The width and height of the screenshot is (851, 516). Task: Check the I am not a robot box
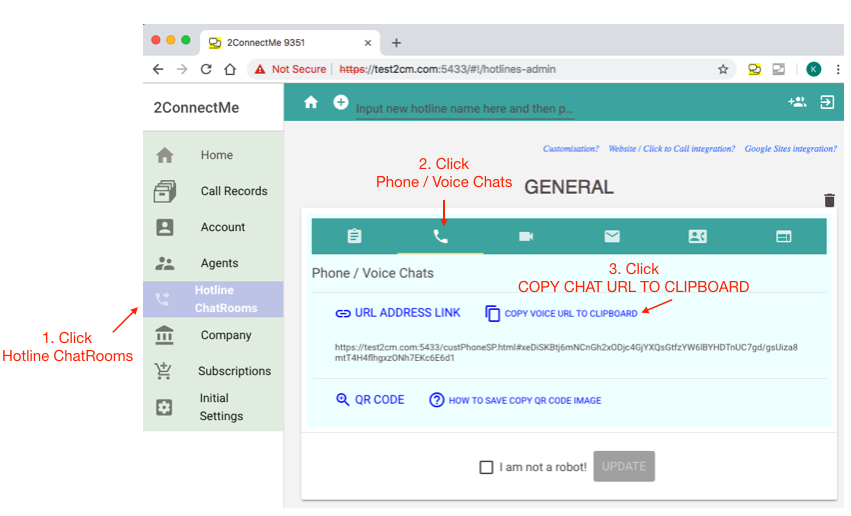pos(486,467)
